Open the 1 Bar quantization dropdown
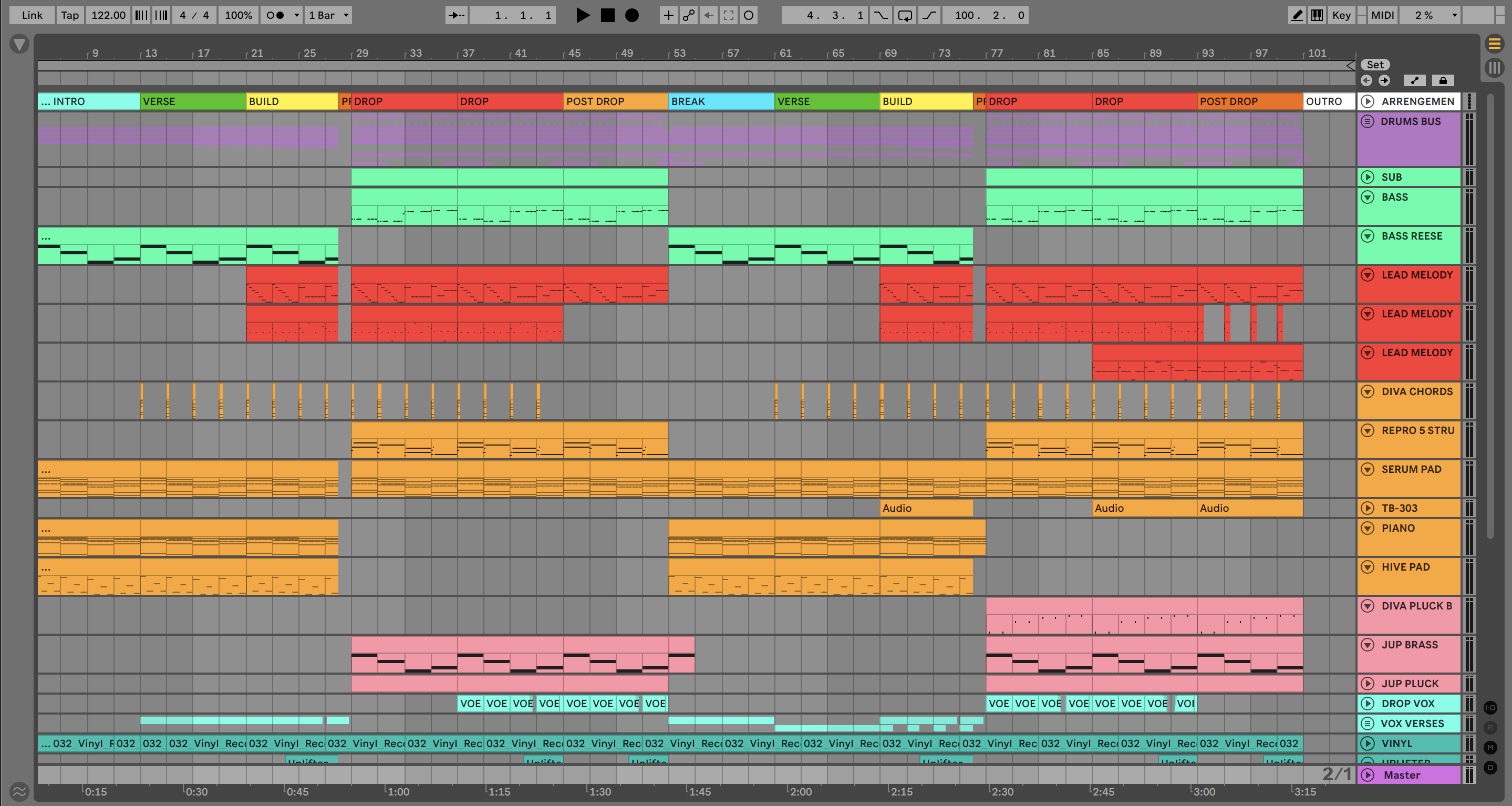Viewport: 1512px width, 806px height. pos(328,15)
